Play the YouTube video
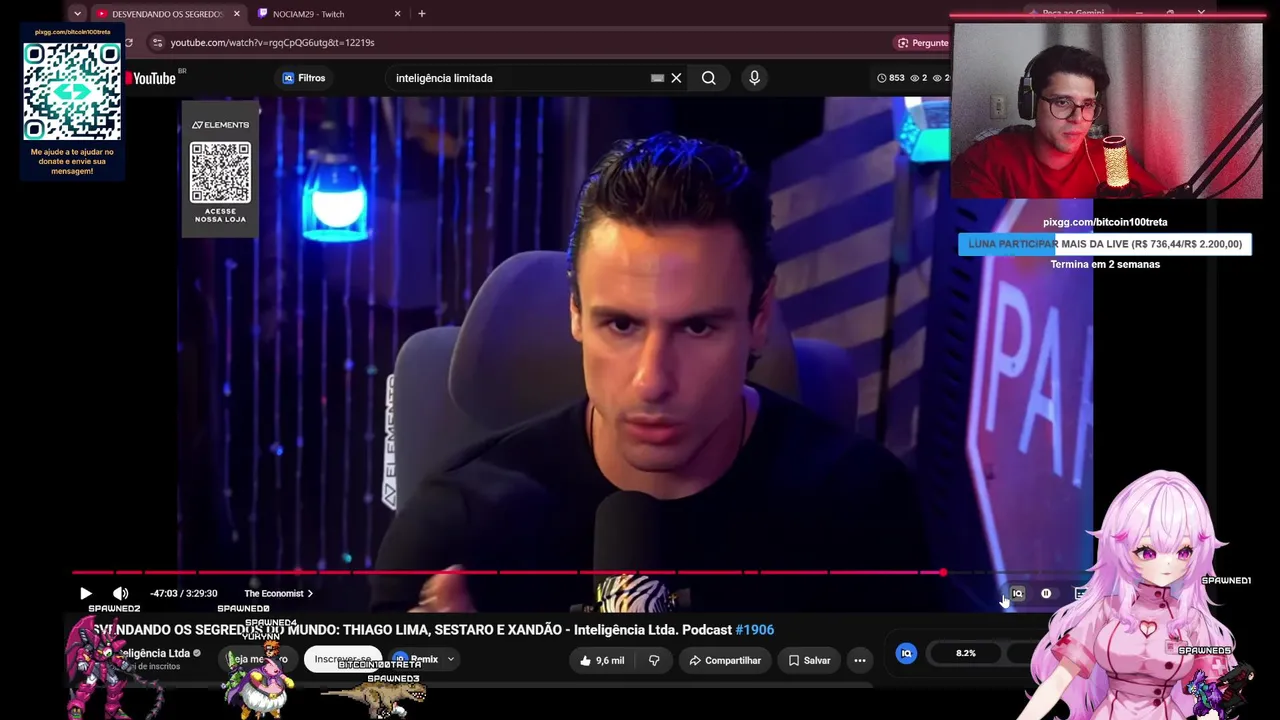This screenshot has height=720, width=1280. point(85,593)
